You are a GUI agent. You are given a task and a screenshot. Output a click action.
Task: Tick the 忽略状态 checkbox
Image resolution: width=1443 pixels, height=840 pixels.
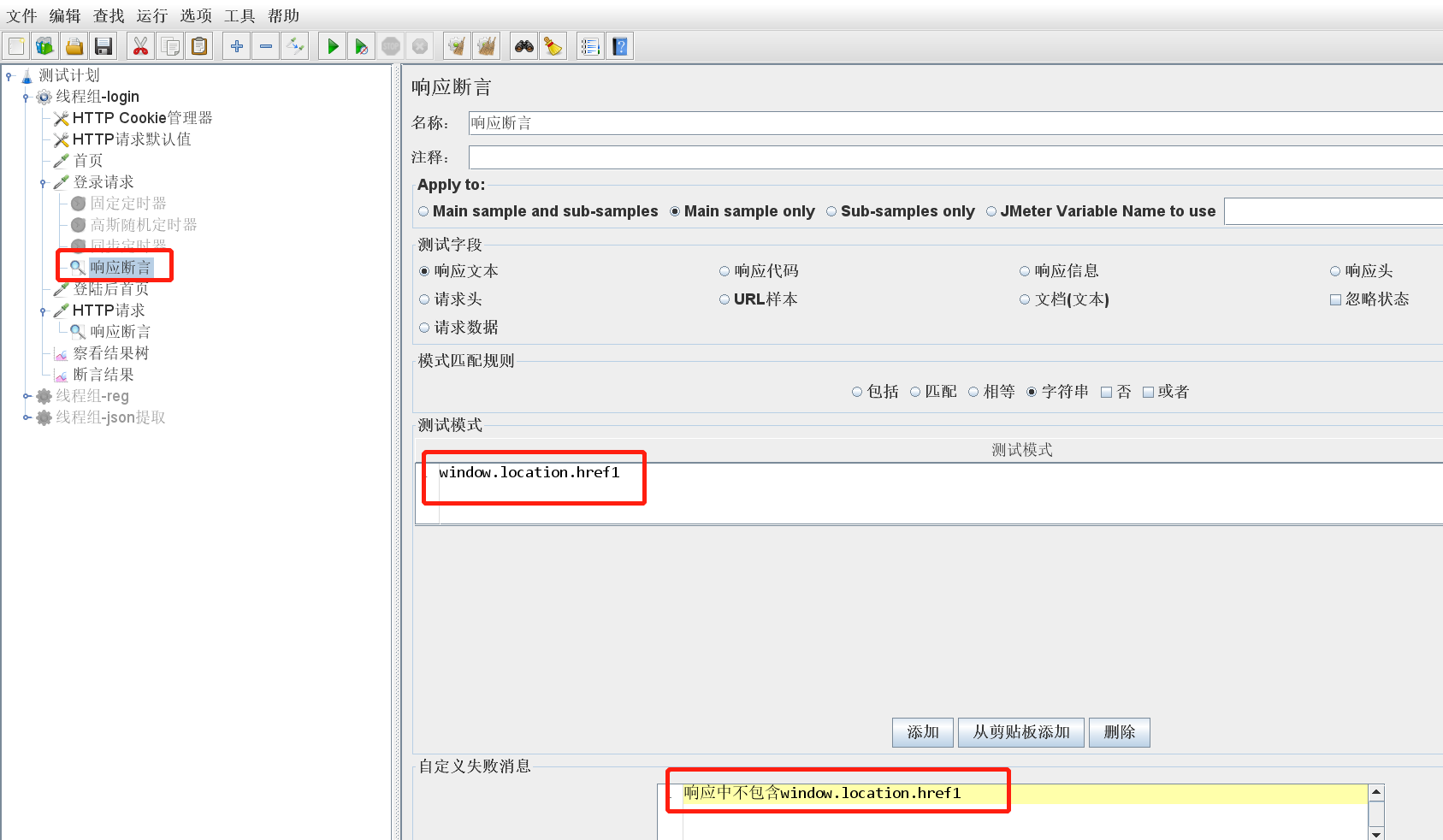(x=1369, y=299)
